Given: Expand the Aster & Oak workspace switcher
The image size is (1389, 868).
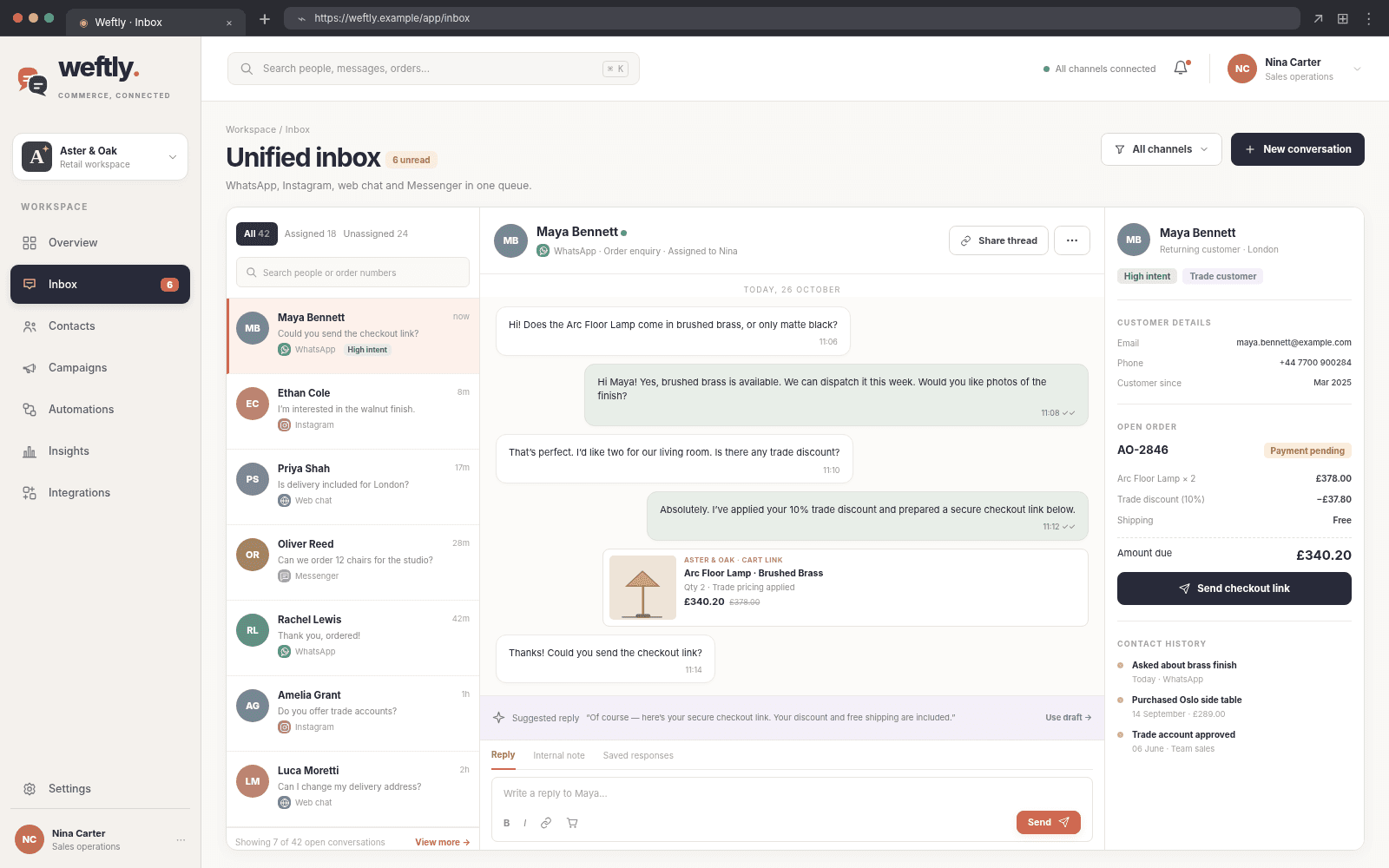Looking at the screenshot, I should (x=100, y=157).
